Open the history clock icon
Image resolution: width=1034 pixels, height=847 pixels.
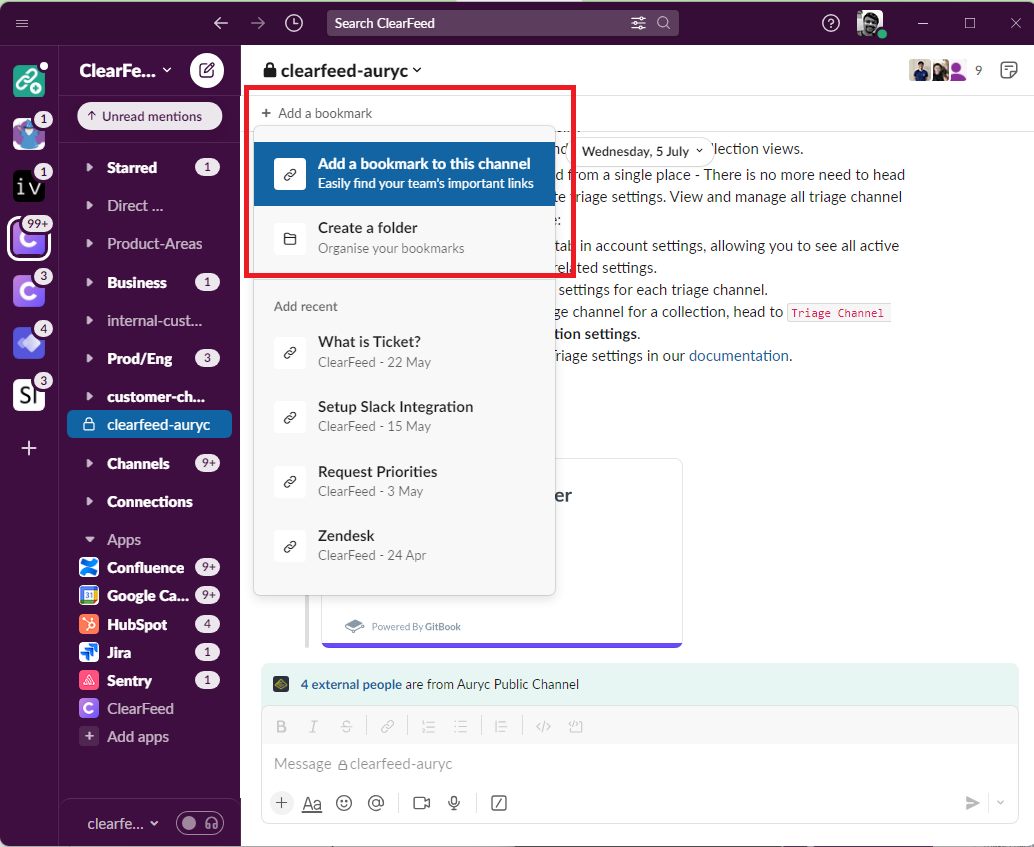point(294,23)
